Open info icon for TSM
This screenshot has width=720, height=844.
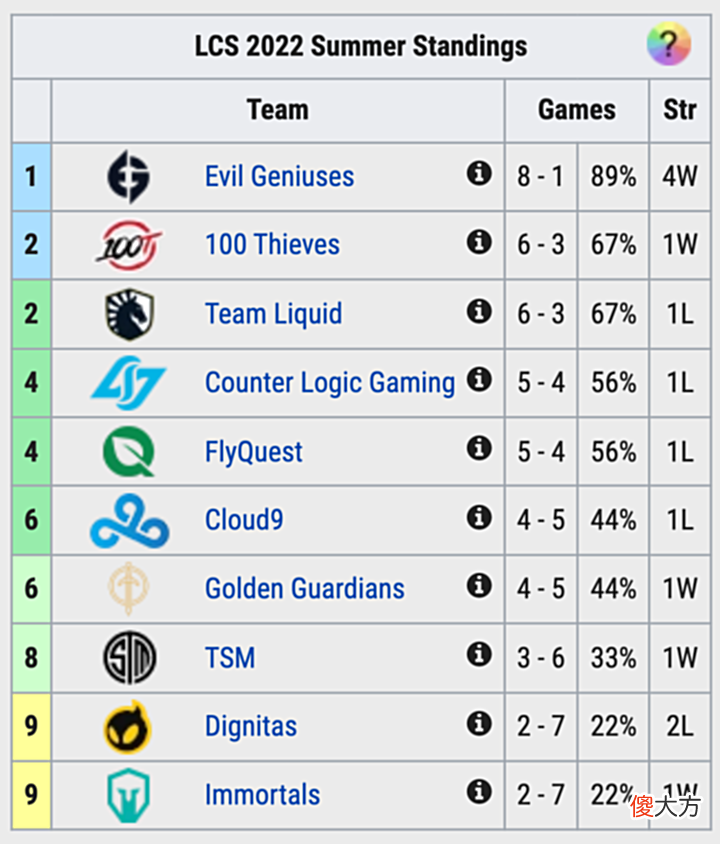[x=479, y=655]
